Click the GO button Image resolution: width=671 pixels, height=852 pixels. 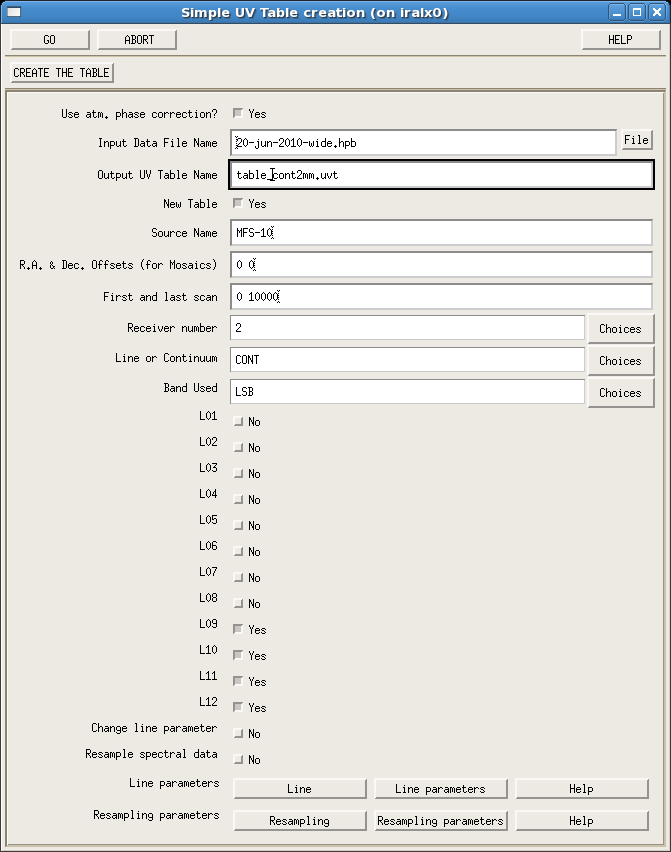(49, 40)
